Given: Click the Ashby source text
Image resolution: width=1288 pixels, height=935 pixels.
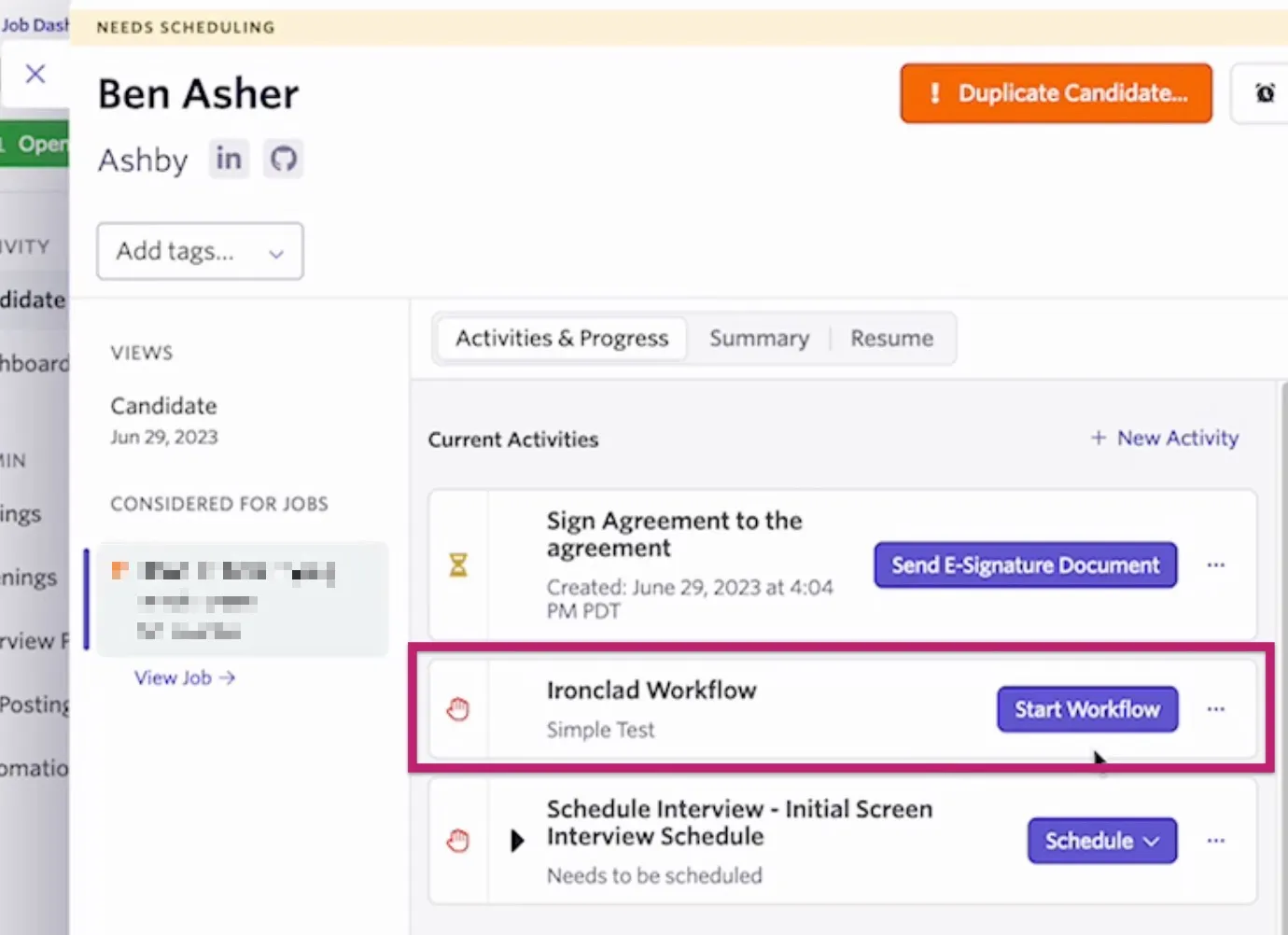Looking at the screenshot, I should pos(143,160).
